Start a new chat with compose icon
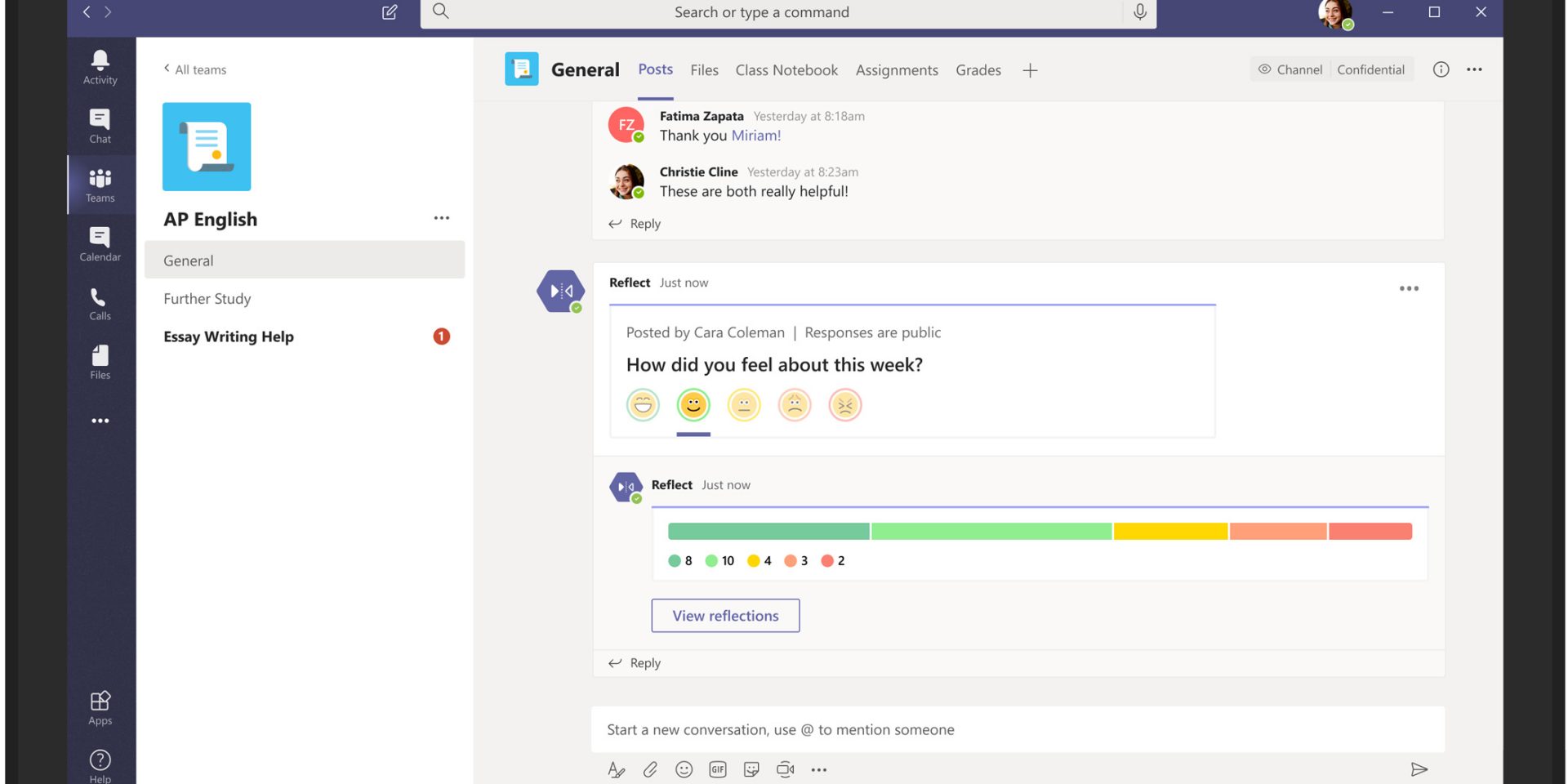1568x784 pixels. [x=390, y=11]
